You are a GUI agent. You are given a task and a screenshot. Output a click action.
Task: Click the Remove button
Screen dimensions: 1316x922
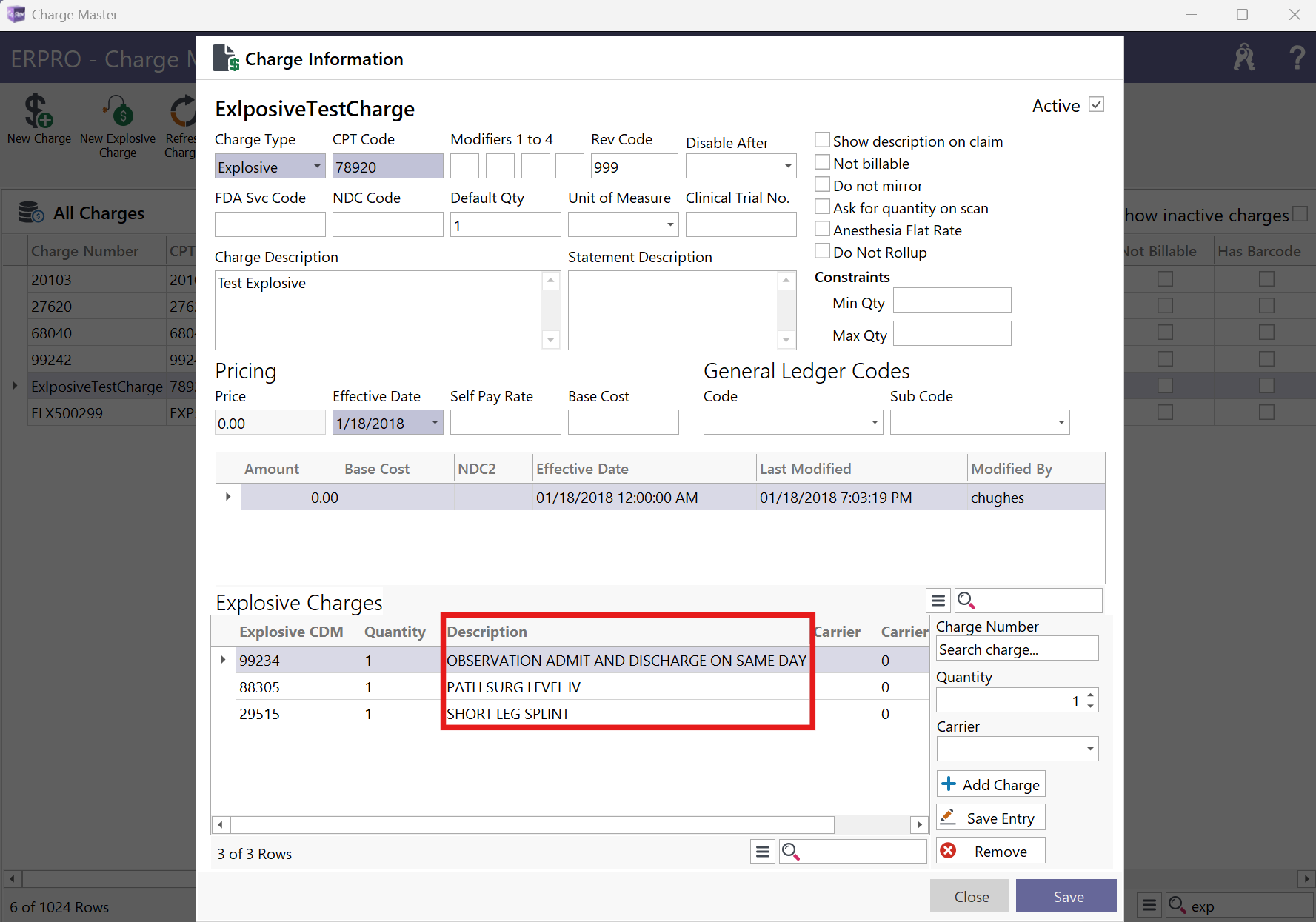click(x=991, y=851)
